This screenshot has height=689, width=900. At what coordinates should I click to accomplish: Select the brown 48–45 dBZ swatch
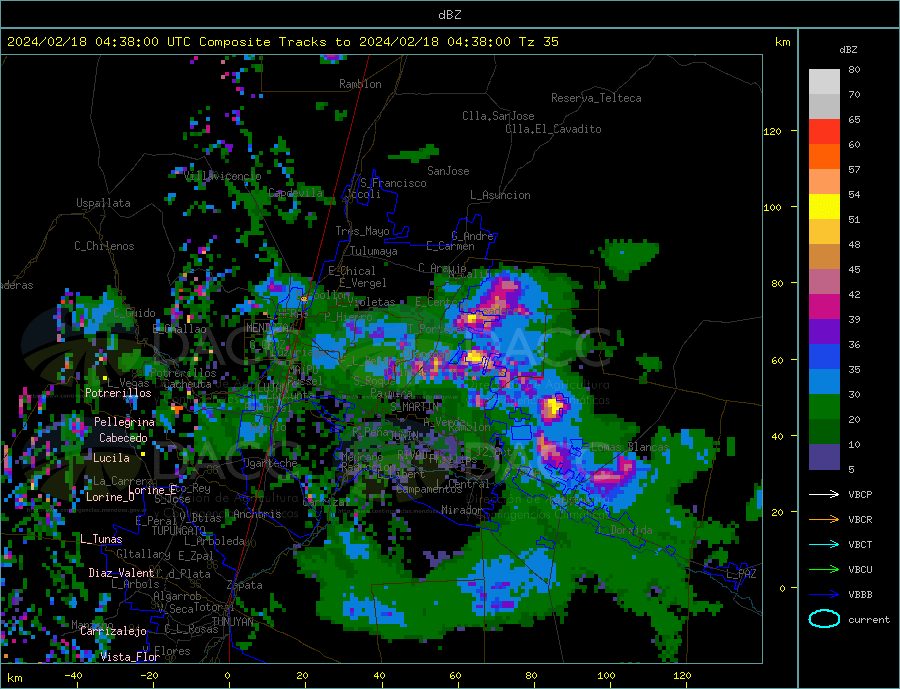(824, 257)
